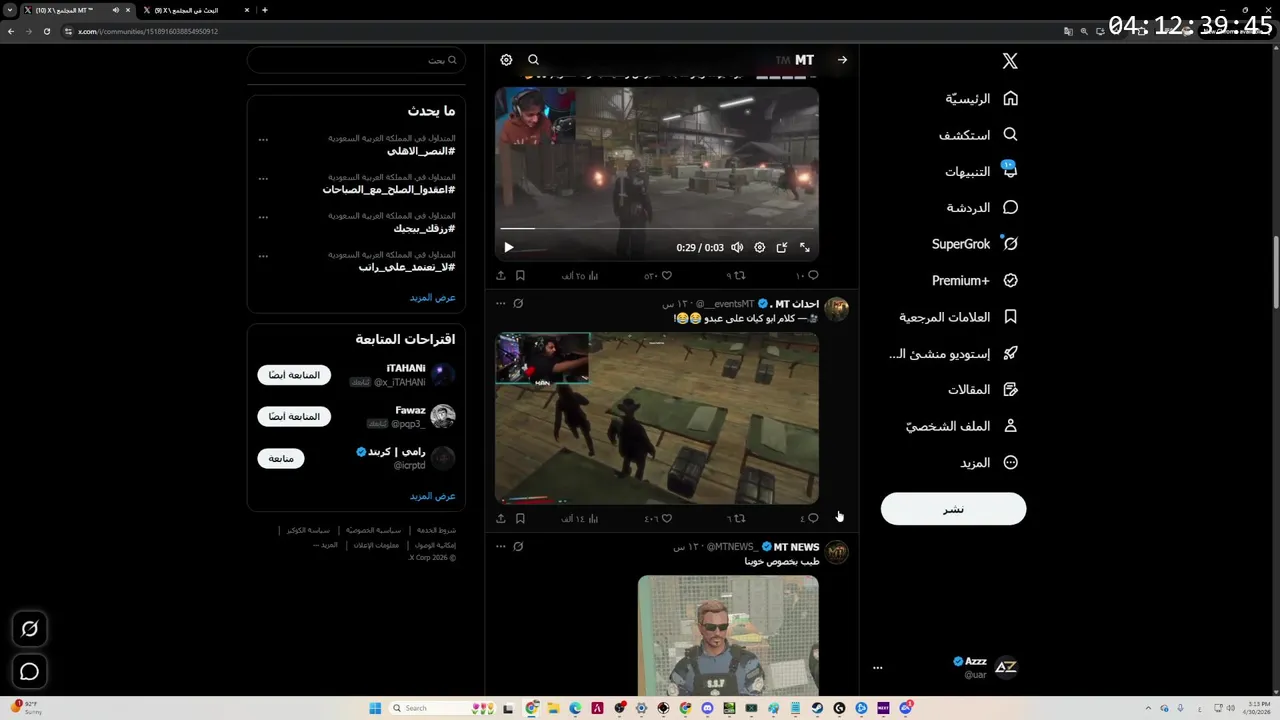Expand المزيد more menu in sidebar

[989, 462]
